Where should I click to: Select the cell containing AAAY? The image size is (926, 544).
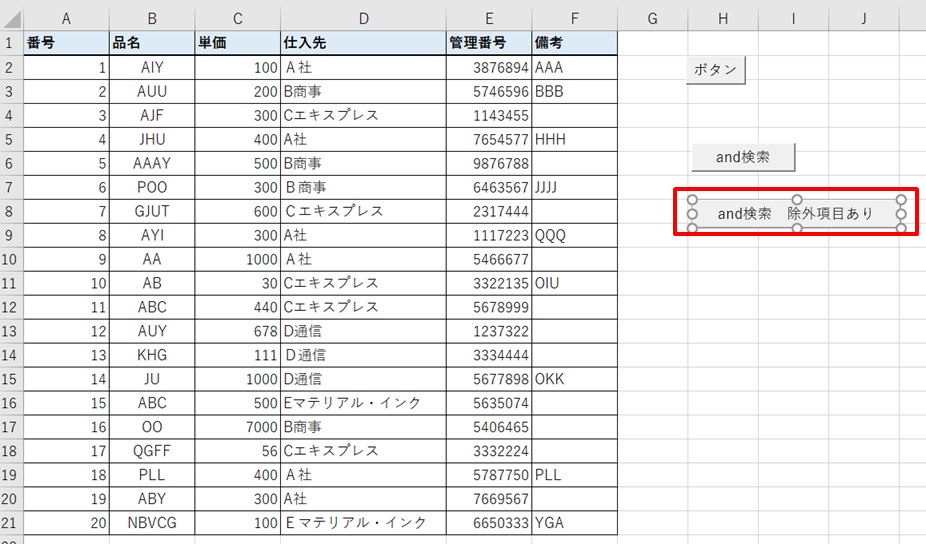point(152,163)
